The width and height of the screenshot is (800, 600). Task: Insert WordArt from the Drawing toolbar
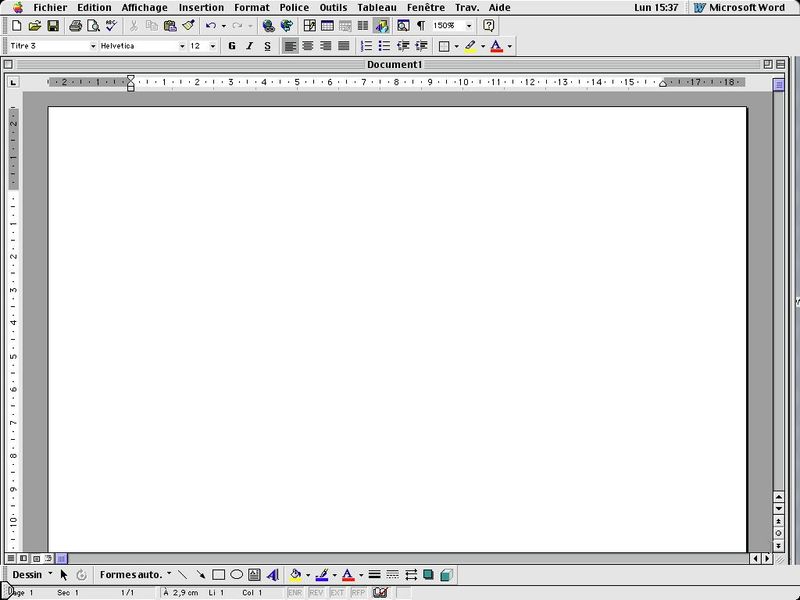272,575
